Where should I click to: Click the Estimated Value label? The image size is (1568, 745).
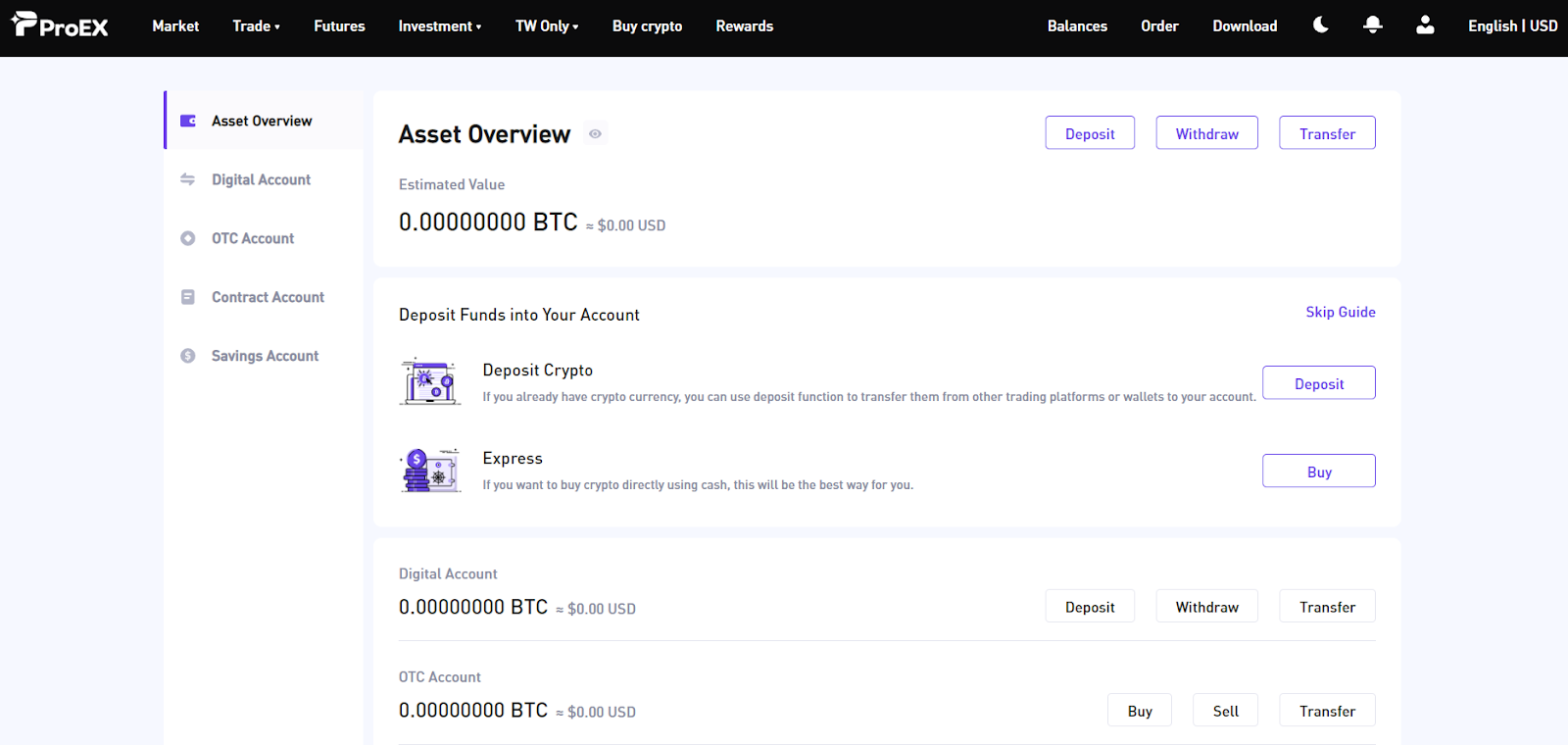[452, 184]
